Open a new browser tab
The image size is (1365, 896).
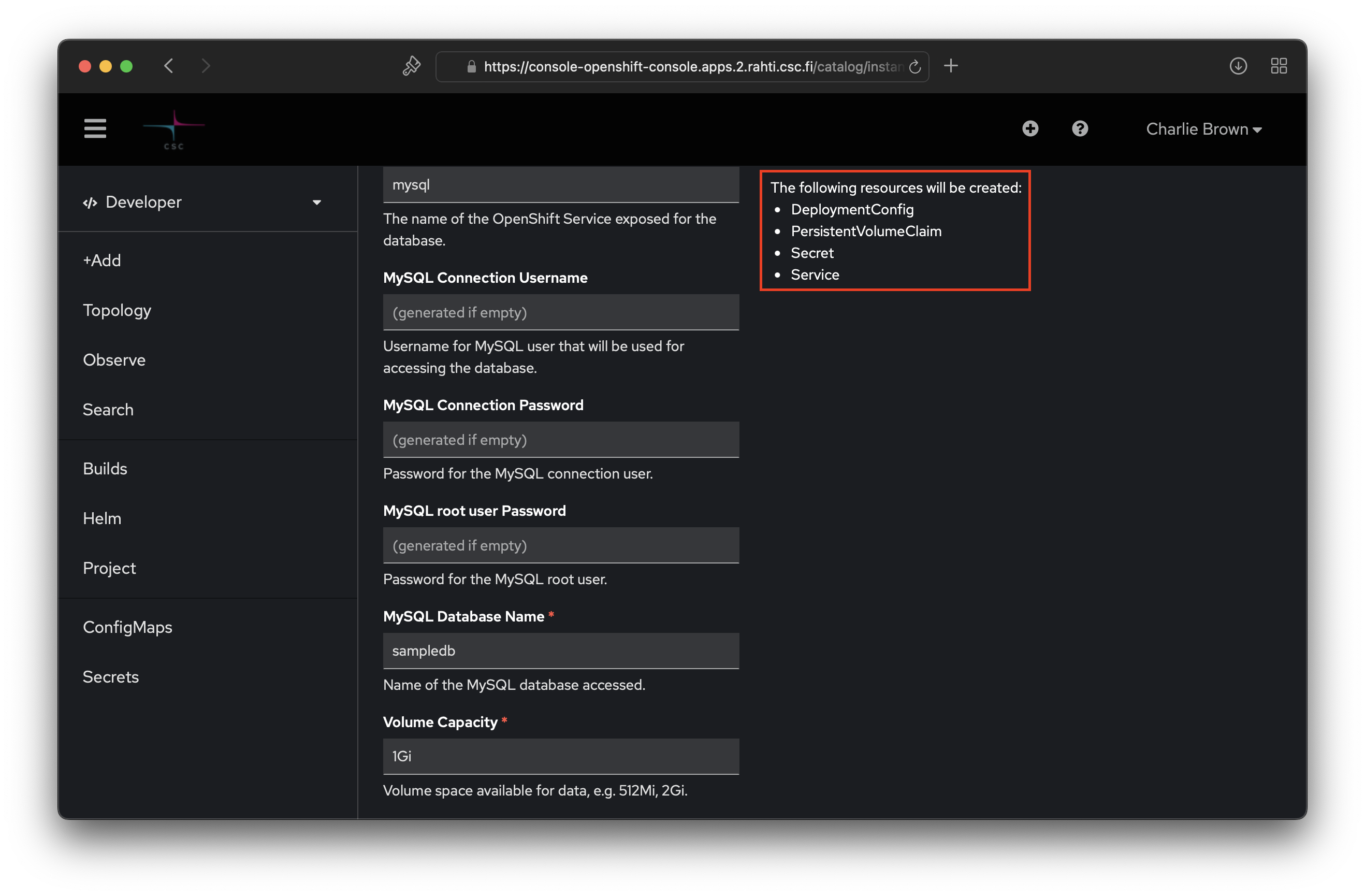951,66
